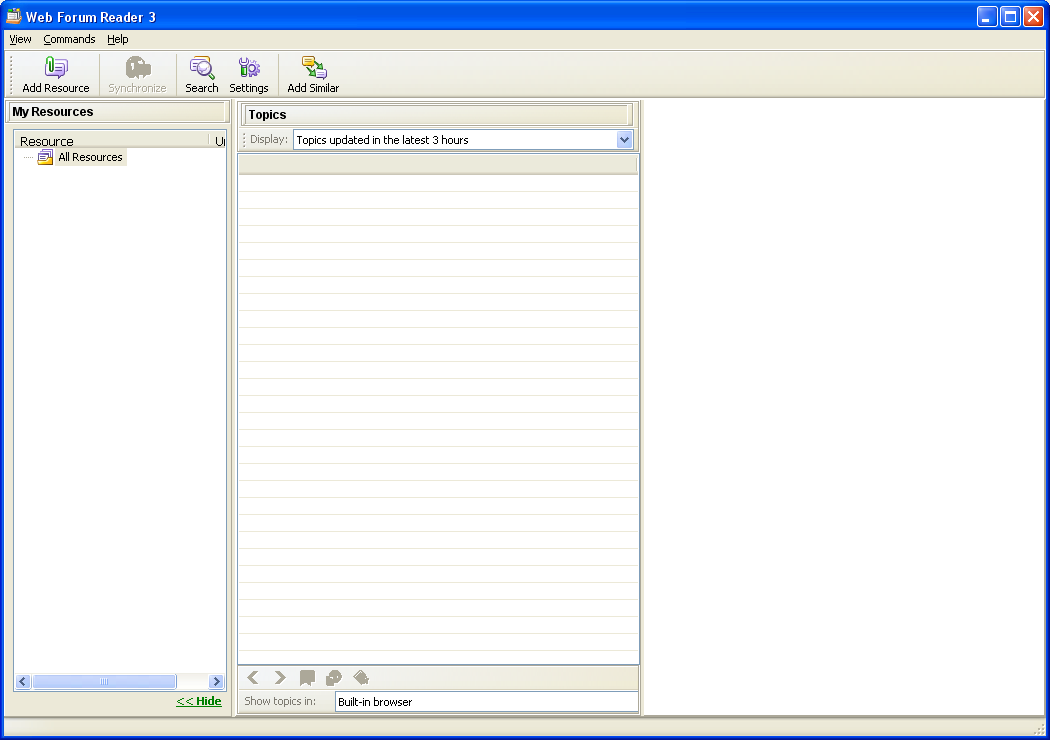Click the Synchronize toolbar icon
This screenshot has height=740, width=1050.
(x=137, y=69)
